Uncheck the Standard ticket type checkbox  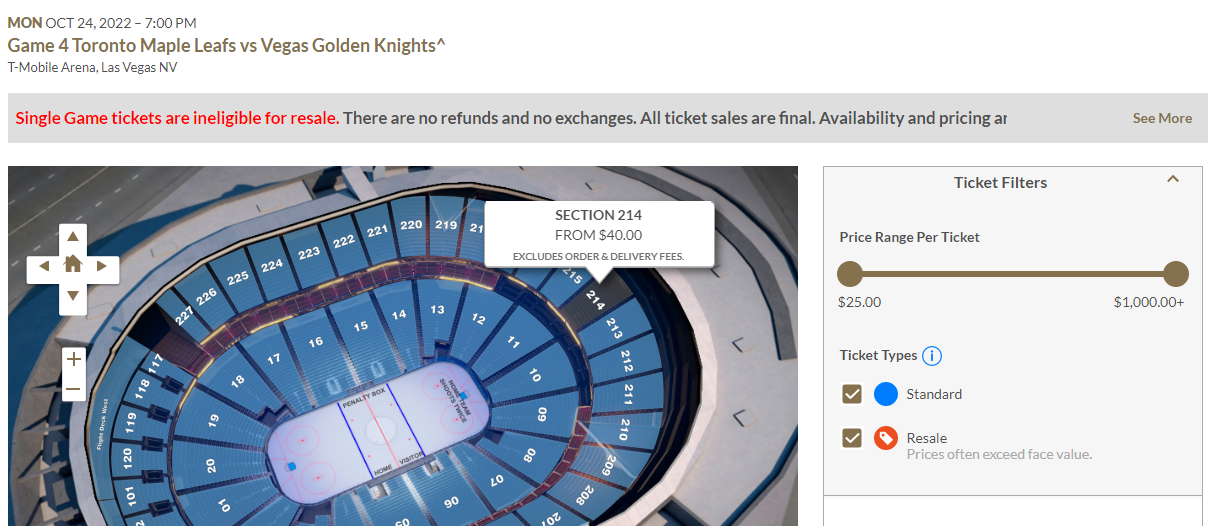coord(852,394)
